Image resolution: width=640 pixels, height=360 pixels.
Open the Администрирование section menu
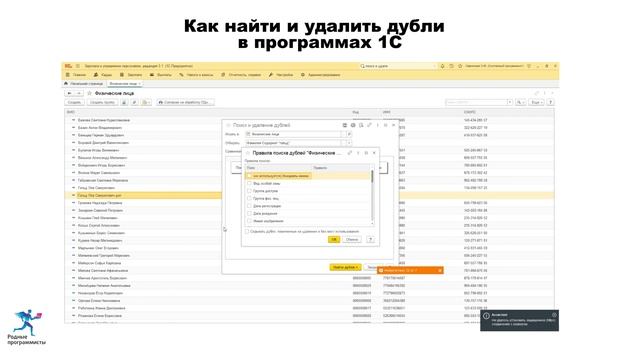tap(321, 75)
